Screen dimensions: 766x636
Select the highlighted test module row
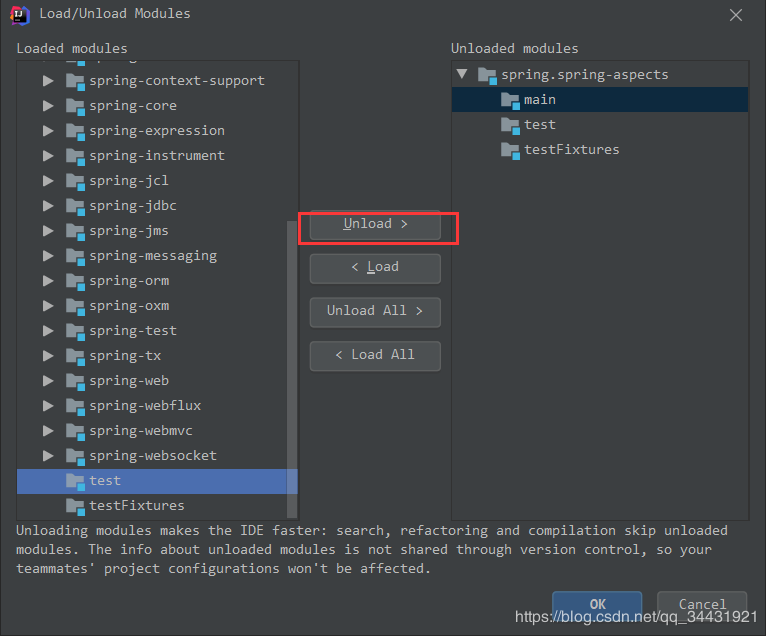[x=157, y=481]
